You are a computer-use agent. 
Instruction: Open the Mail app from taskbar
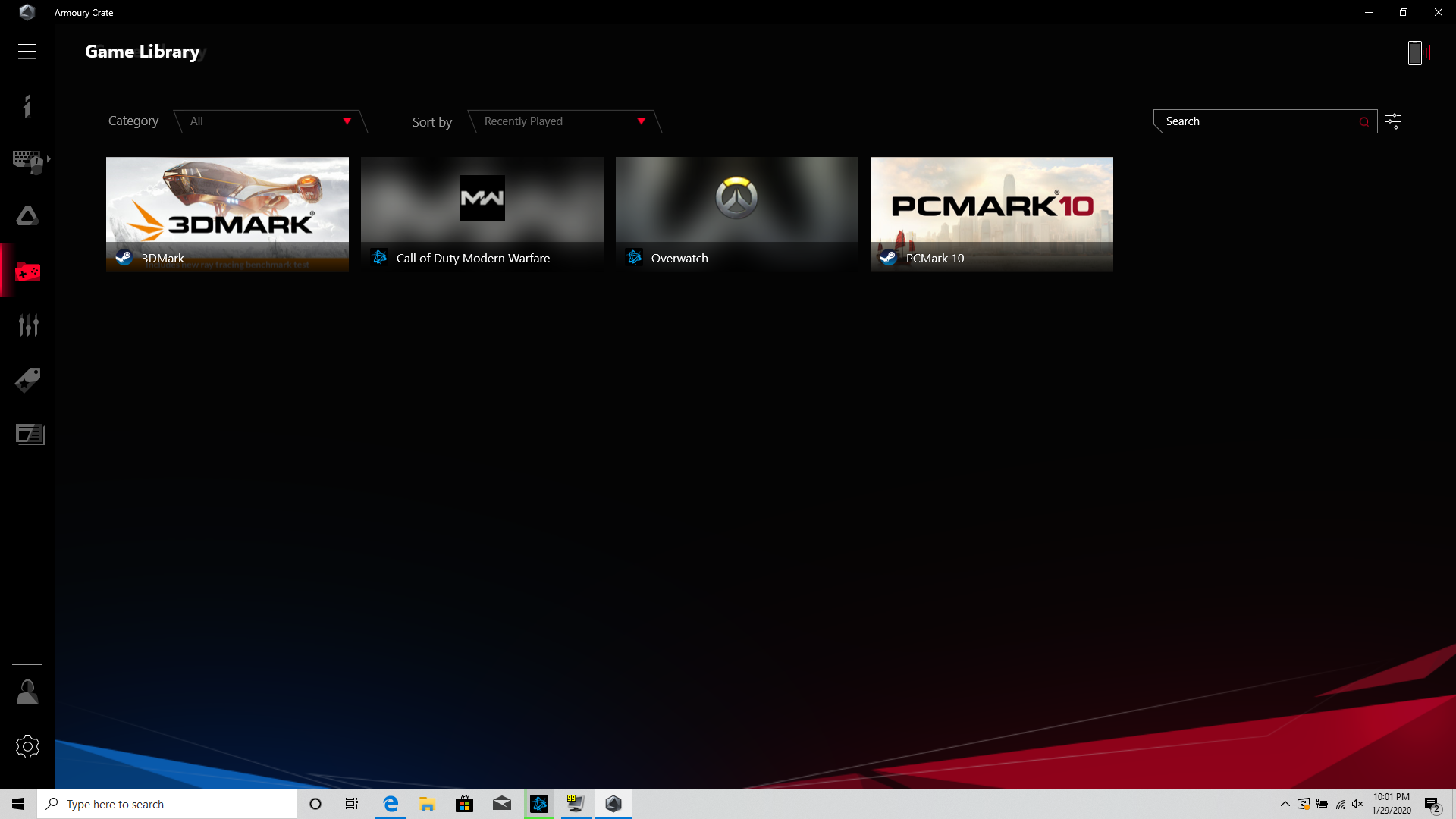[502, 804]
